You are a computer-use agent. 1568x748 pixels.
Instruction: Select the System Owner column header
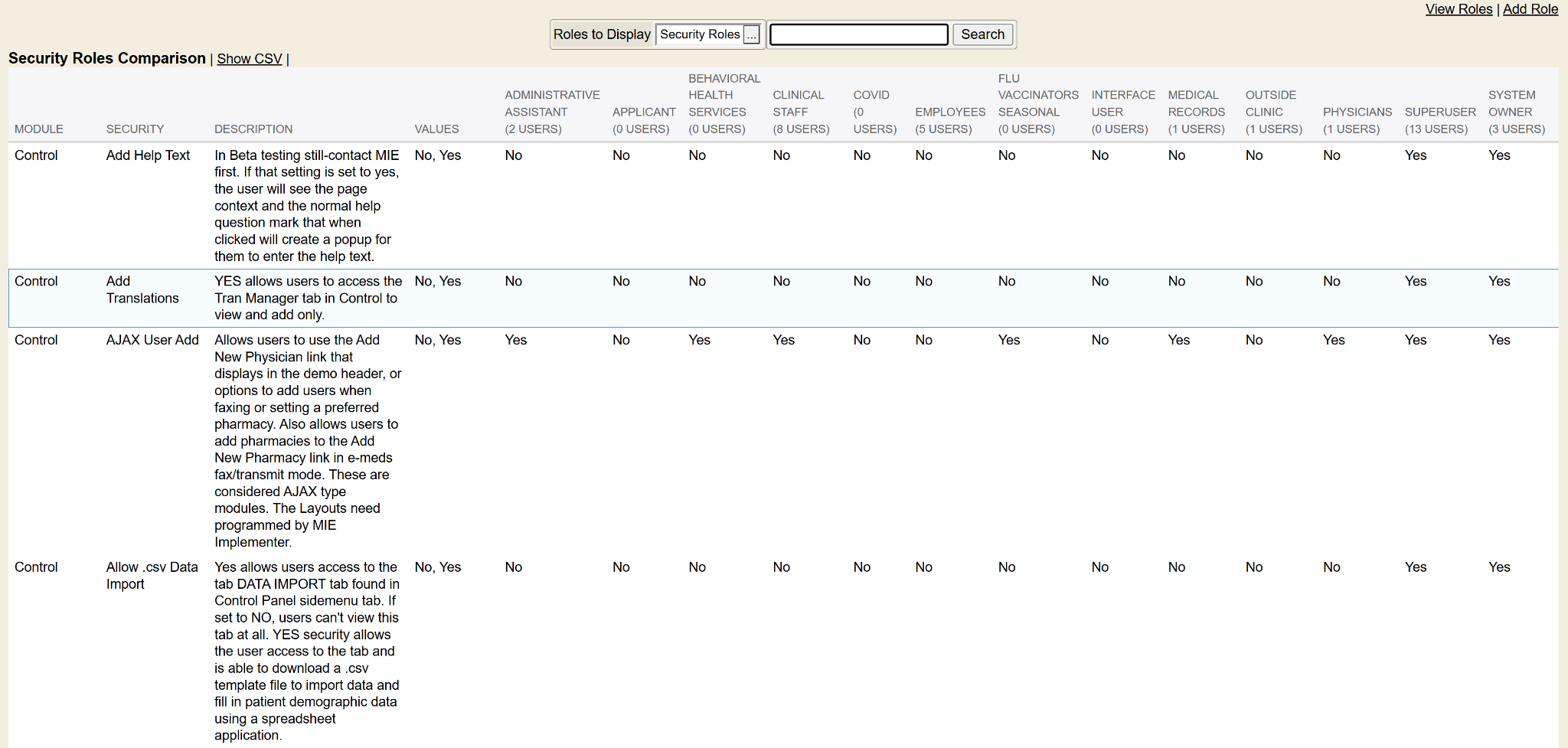click(1516, 112)
